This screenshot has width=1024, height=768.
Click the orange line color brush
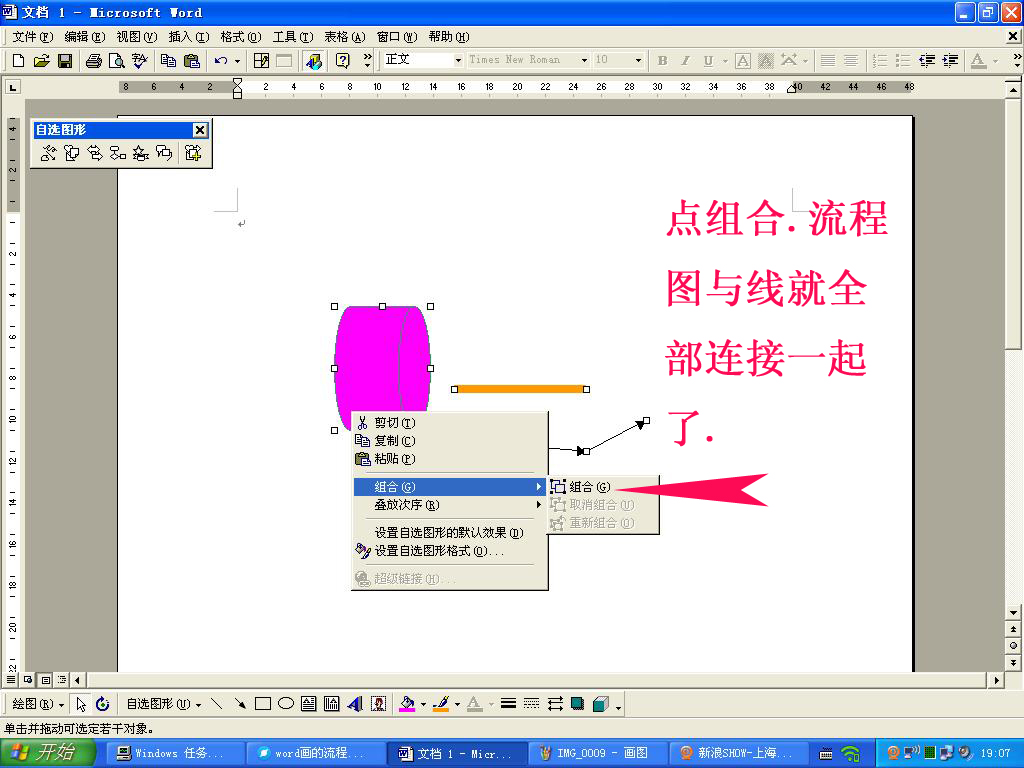[441, 704]
